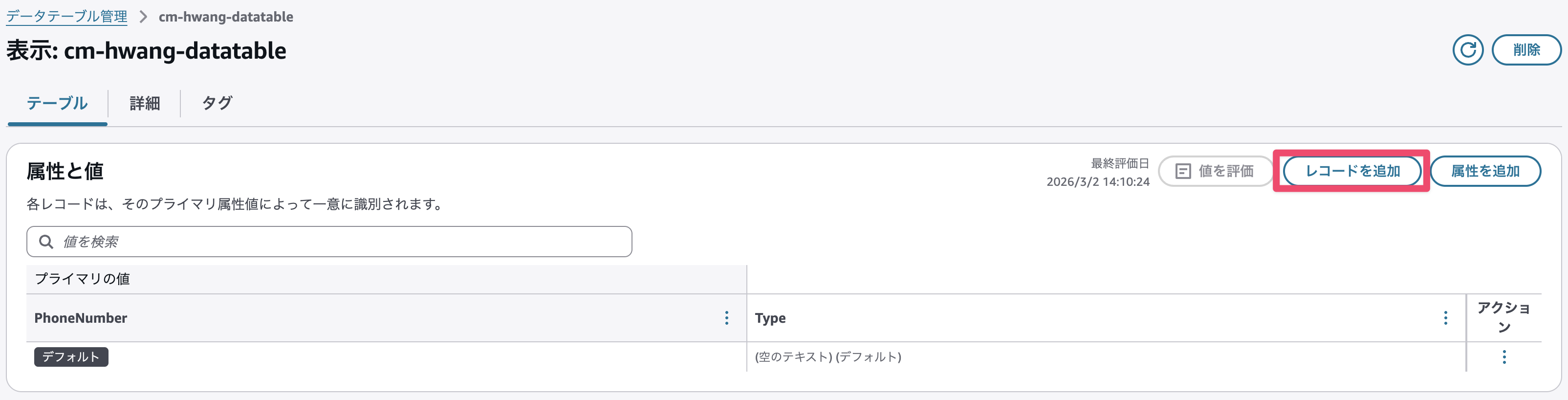This screenshot has height=400, width=1568.
Task: Click the (空のテキスト) (デフォルト) cell
Action: (x=828, y=357)
